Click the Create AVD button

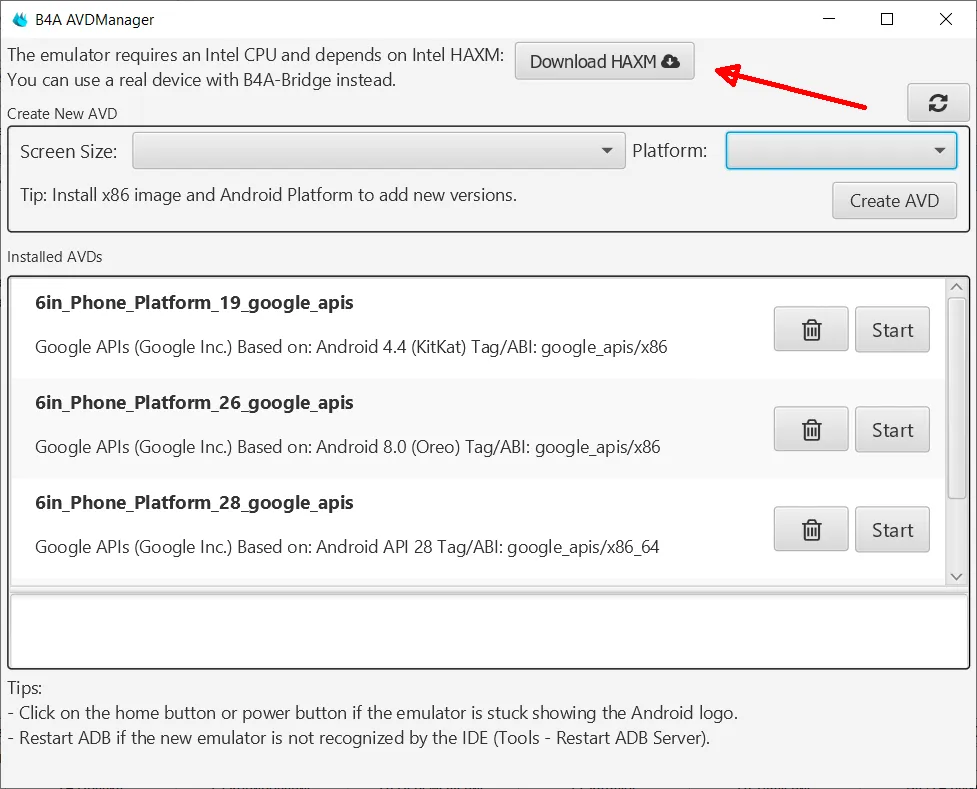894,201
